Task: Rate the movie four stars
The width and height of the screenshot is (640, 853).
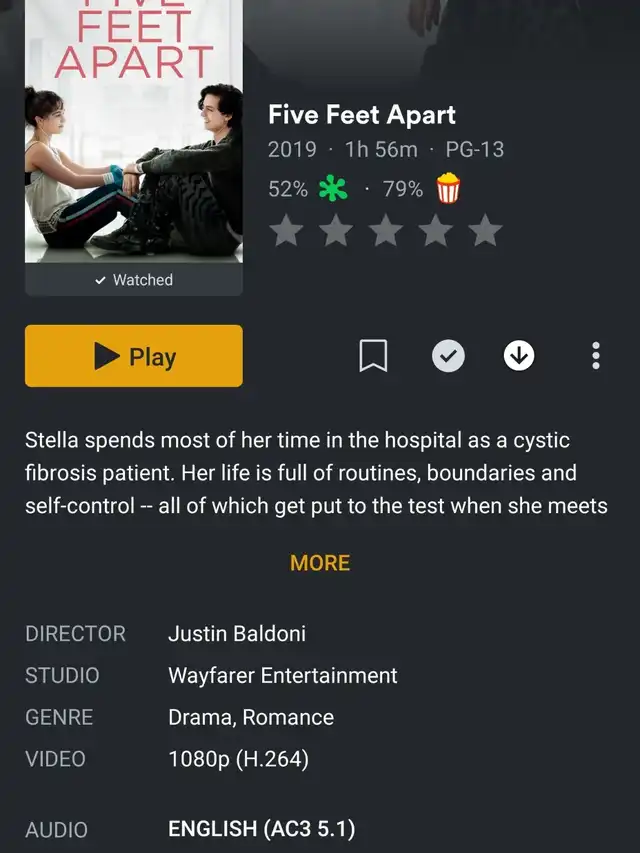Action: (435, 231)
